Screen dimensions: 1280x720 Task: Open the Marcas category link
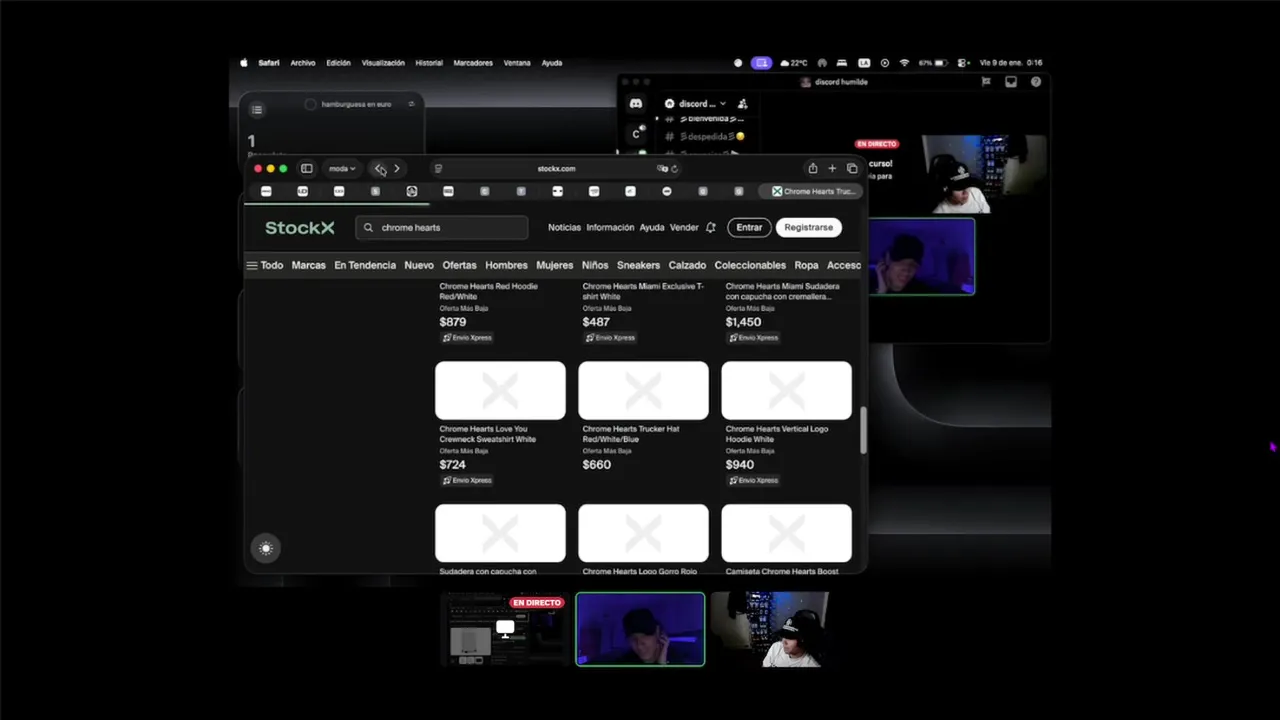click(309, 266)
